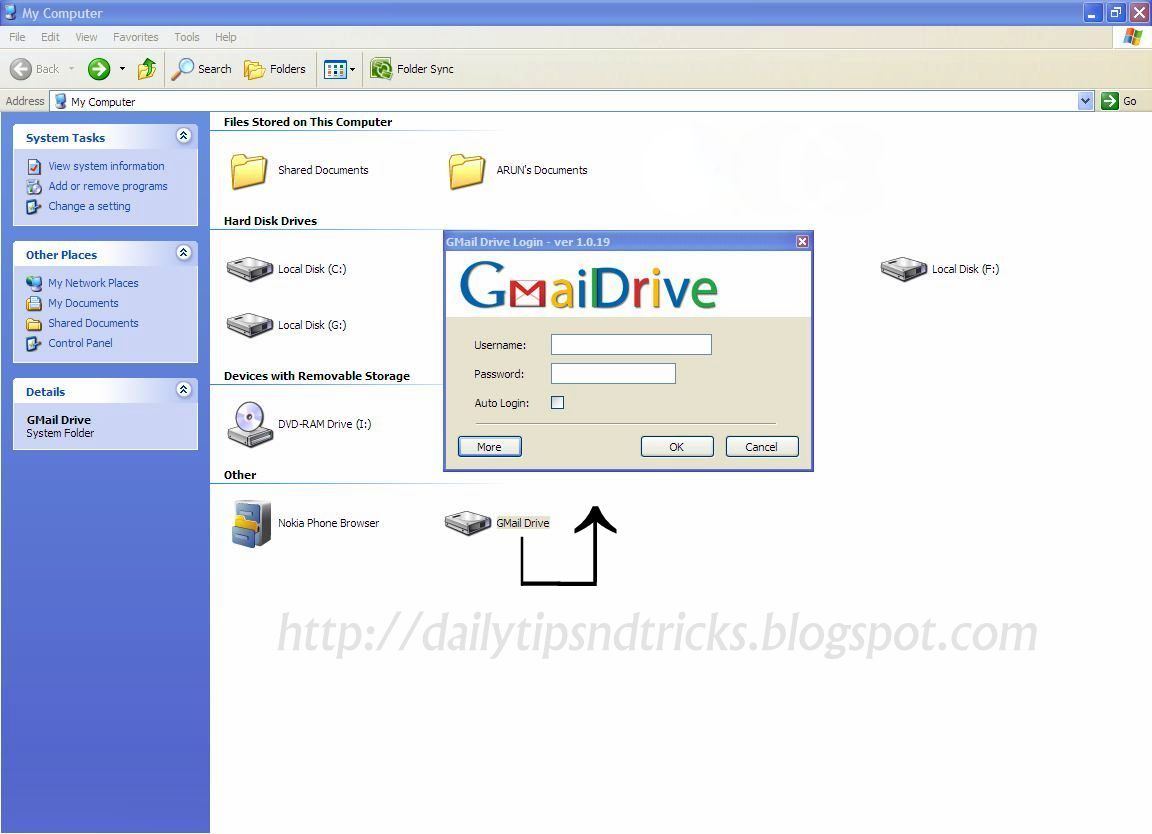Select Nokia Phone Browser icon
Image resolution: width=1152 pixels, height=834 pixels.
(x=251, y=523)
